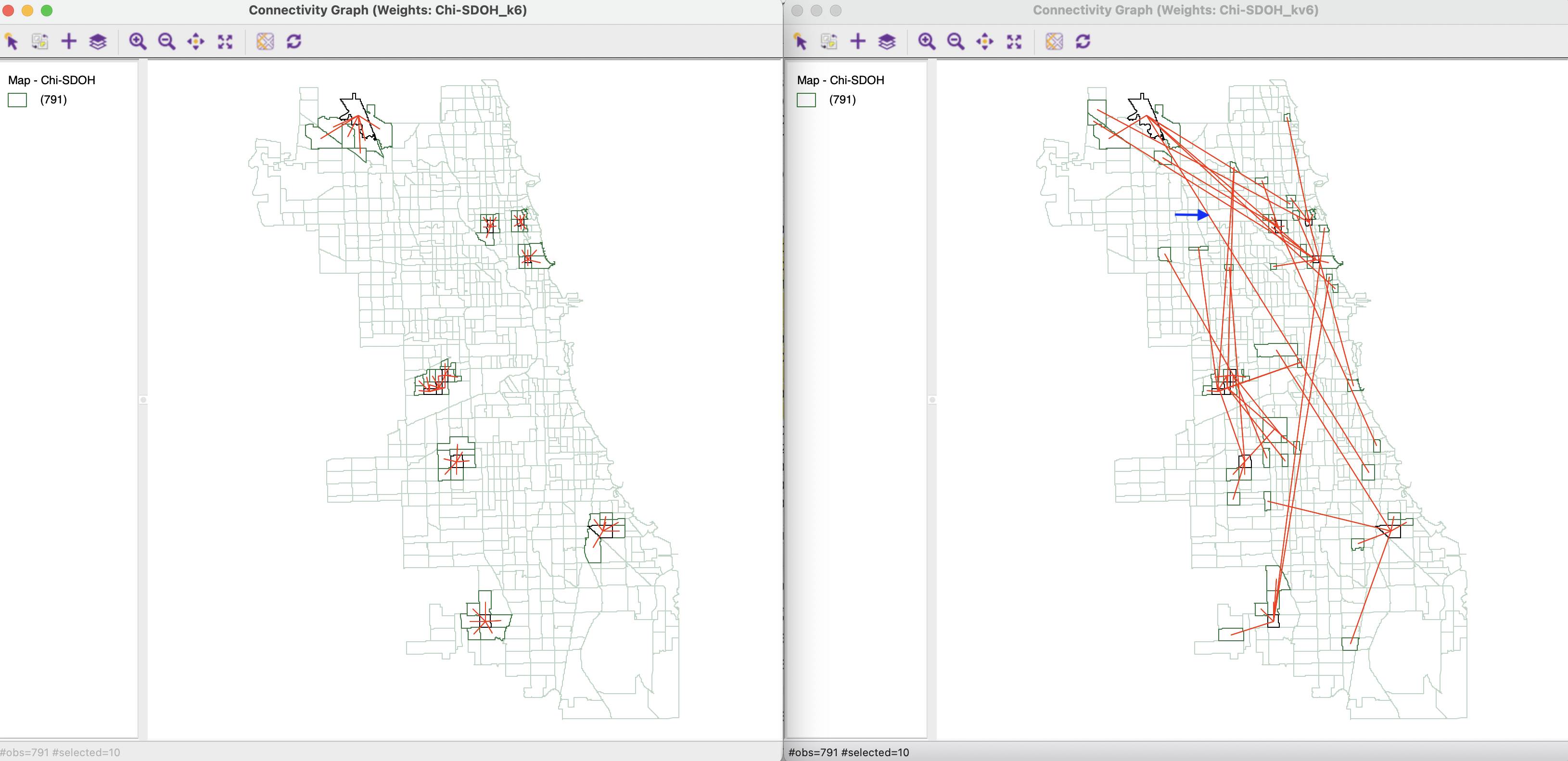The height and width of the screenshot is (761, 1568).
Task: Click 'Map - Chi-SDOH' legend title in k6 window
Action: (52, 80)
